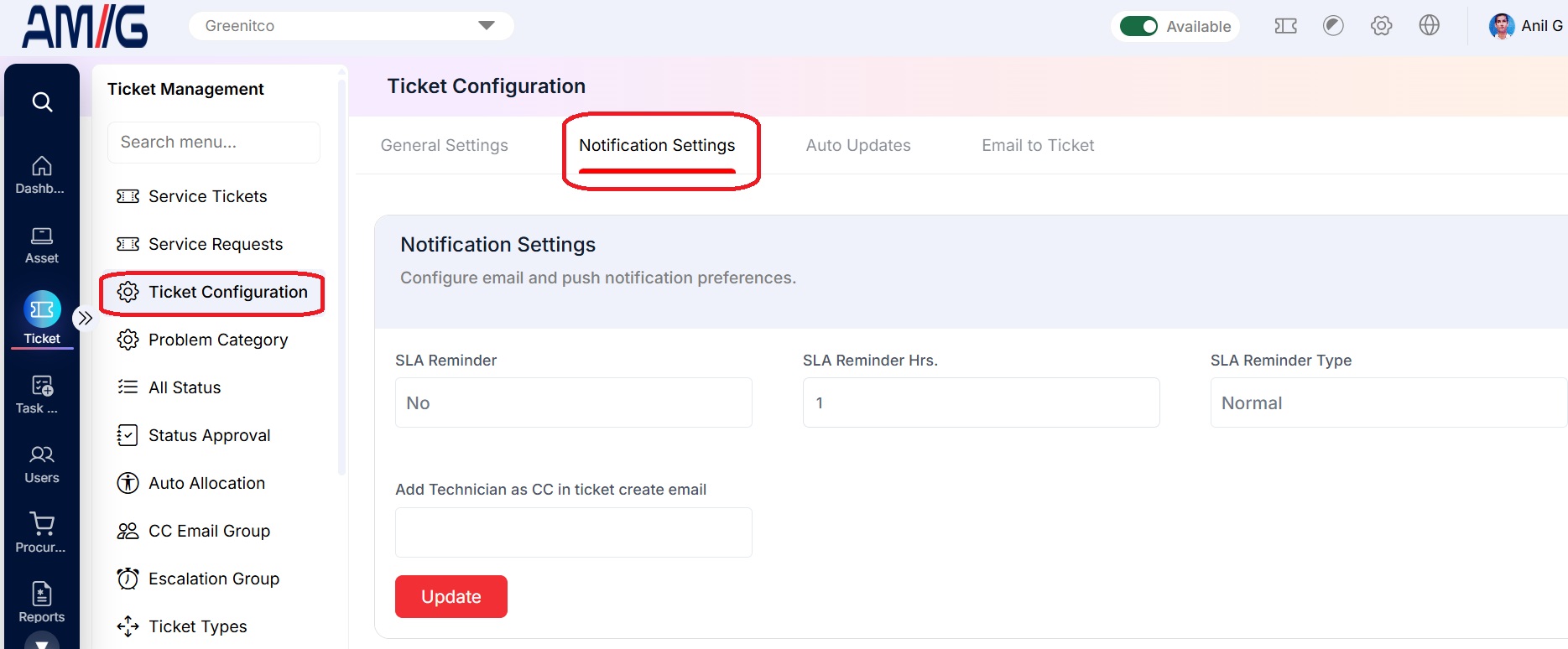Expand more modules with bottom sidebar arrow
The image size is (1568, 649).
point(42,642)
